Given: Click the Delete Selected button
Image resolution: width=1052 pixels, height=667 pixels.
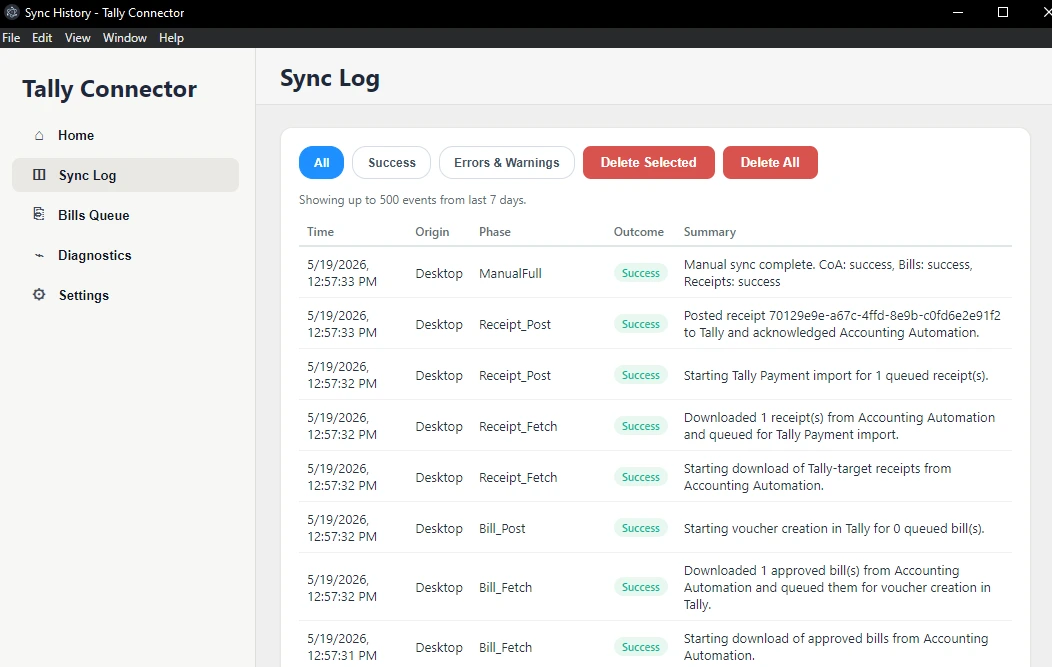Looking at the screenshot, I should [x=648, y=162].
